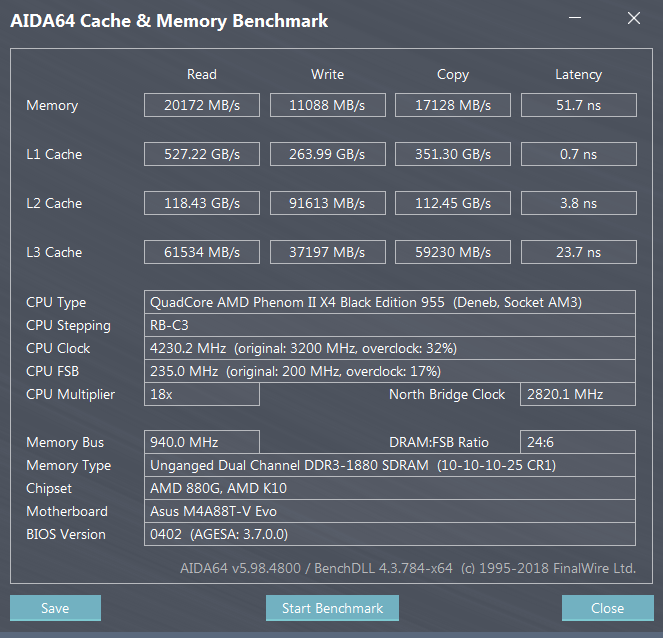This screenshot has height=638, width=663.
Task: Select Memory read value 20172 MB/s
Action: pyautogui.click(x=202, y=105)
